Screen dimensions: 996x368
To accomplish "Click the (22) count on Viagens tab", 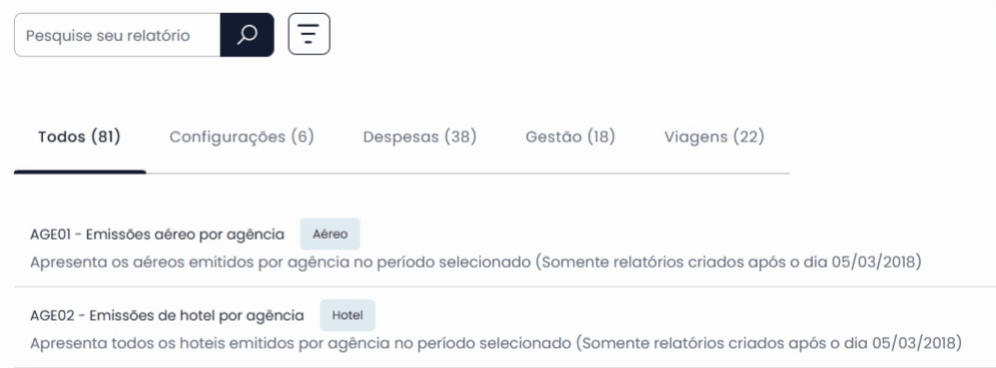I will tap(748, 137).
